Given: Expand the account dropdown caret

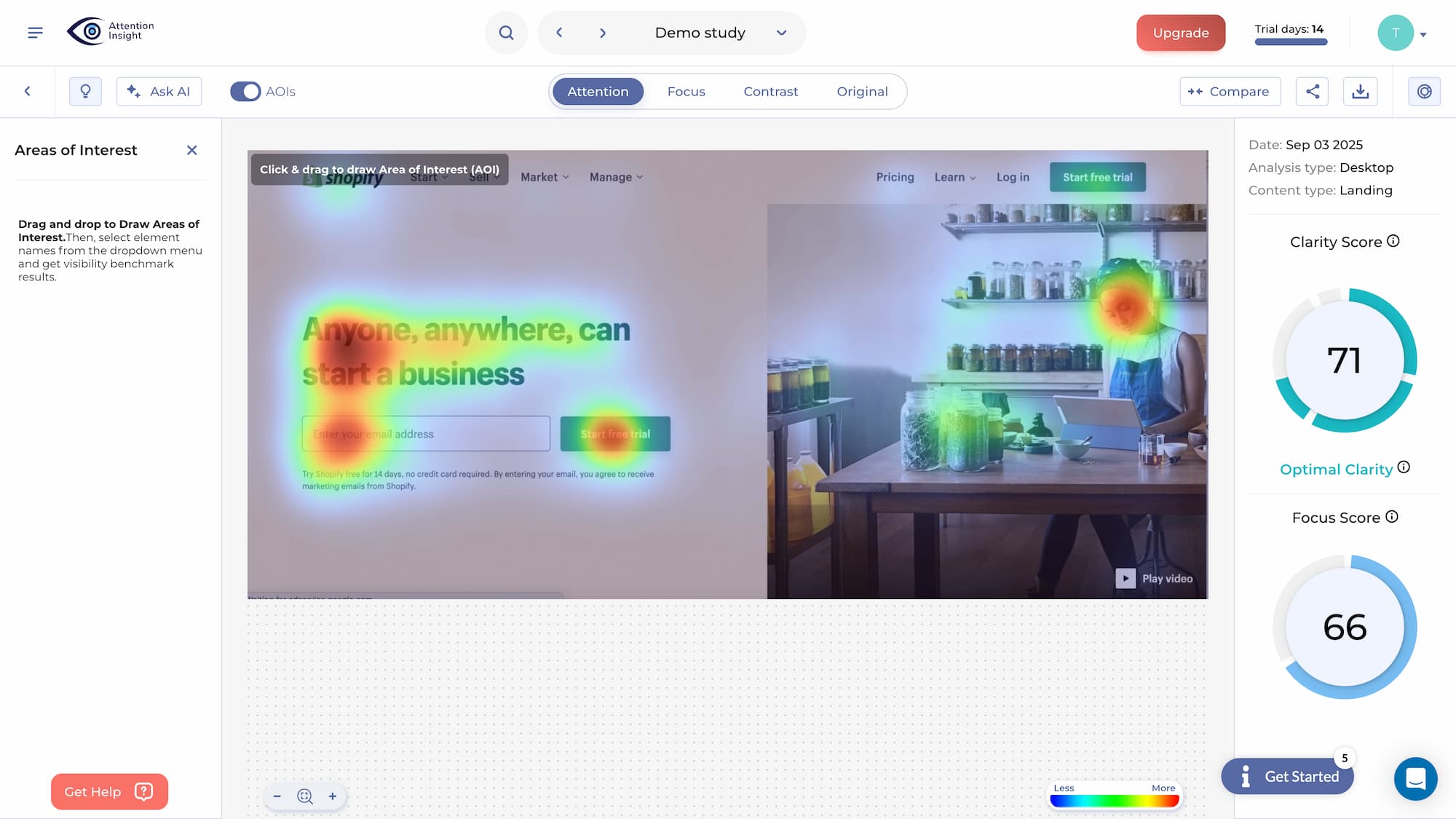Looking at the screenshot, I should click(1423, 34).
